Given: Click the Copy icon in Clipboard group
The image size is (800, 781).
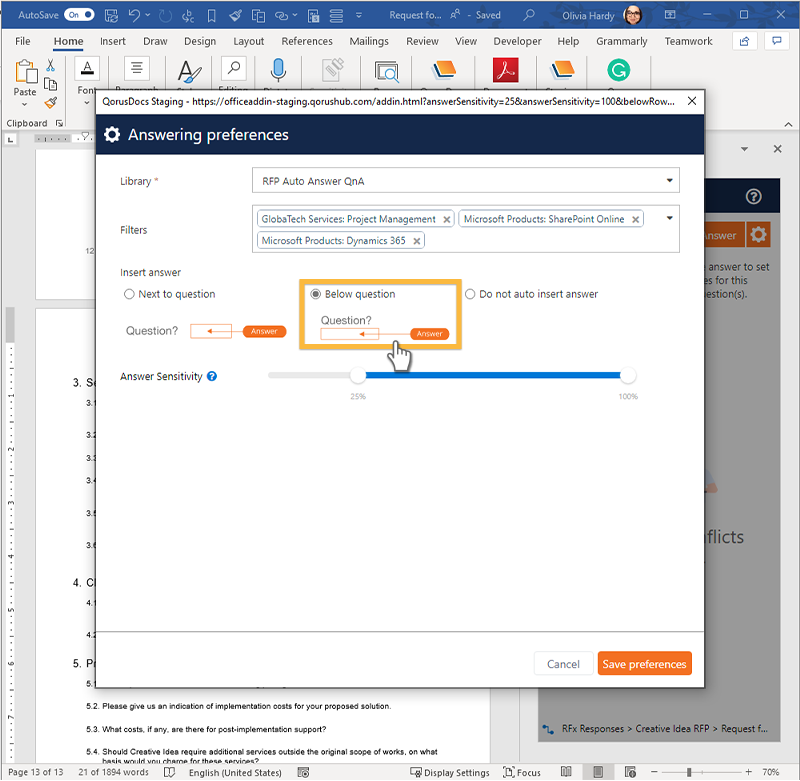Looking at the screenshot, I should [x=50, y=84].
